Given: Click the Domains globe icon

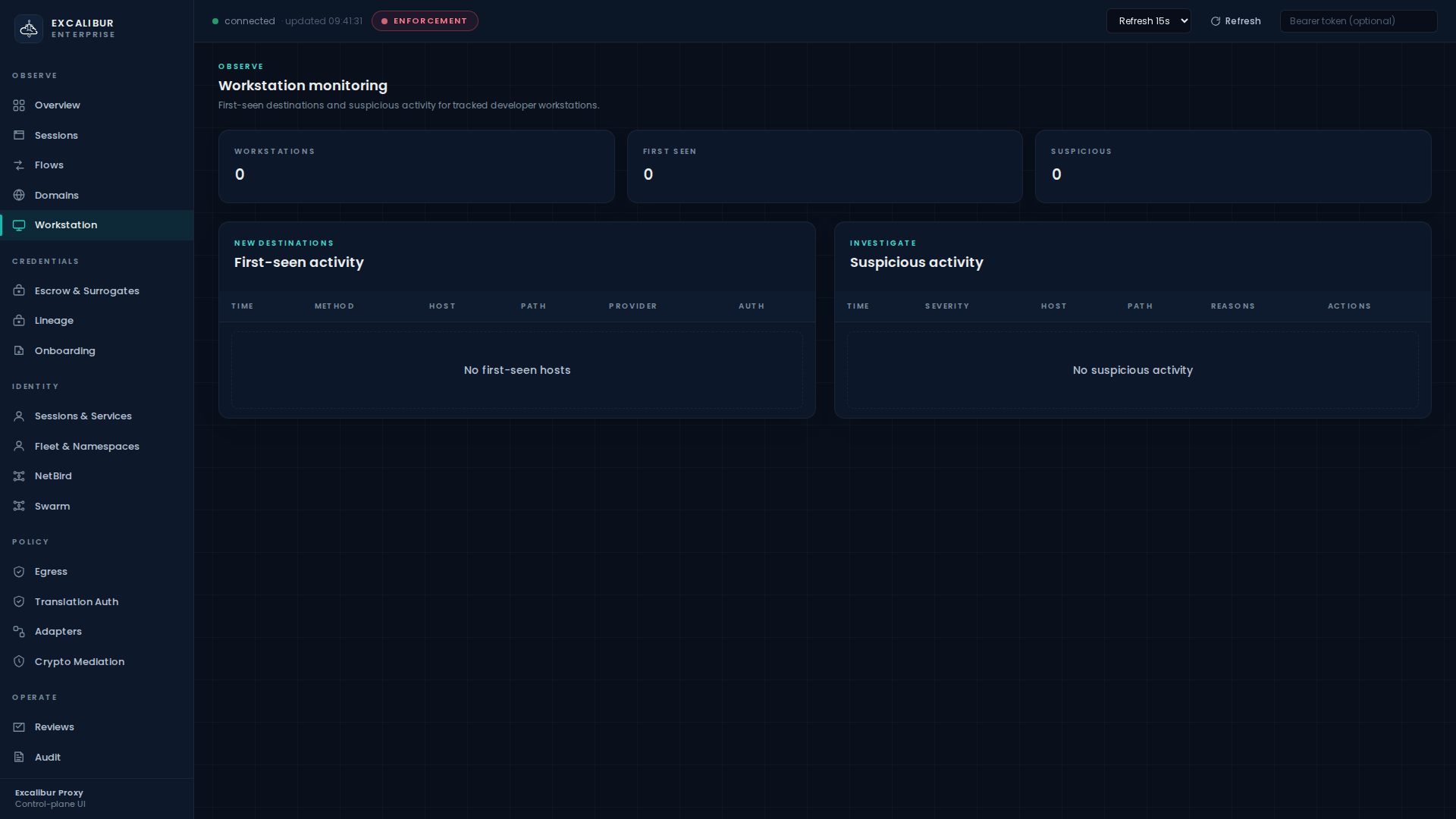Looking at the screenshot, I should point(19,196).
